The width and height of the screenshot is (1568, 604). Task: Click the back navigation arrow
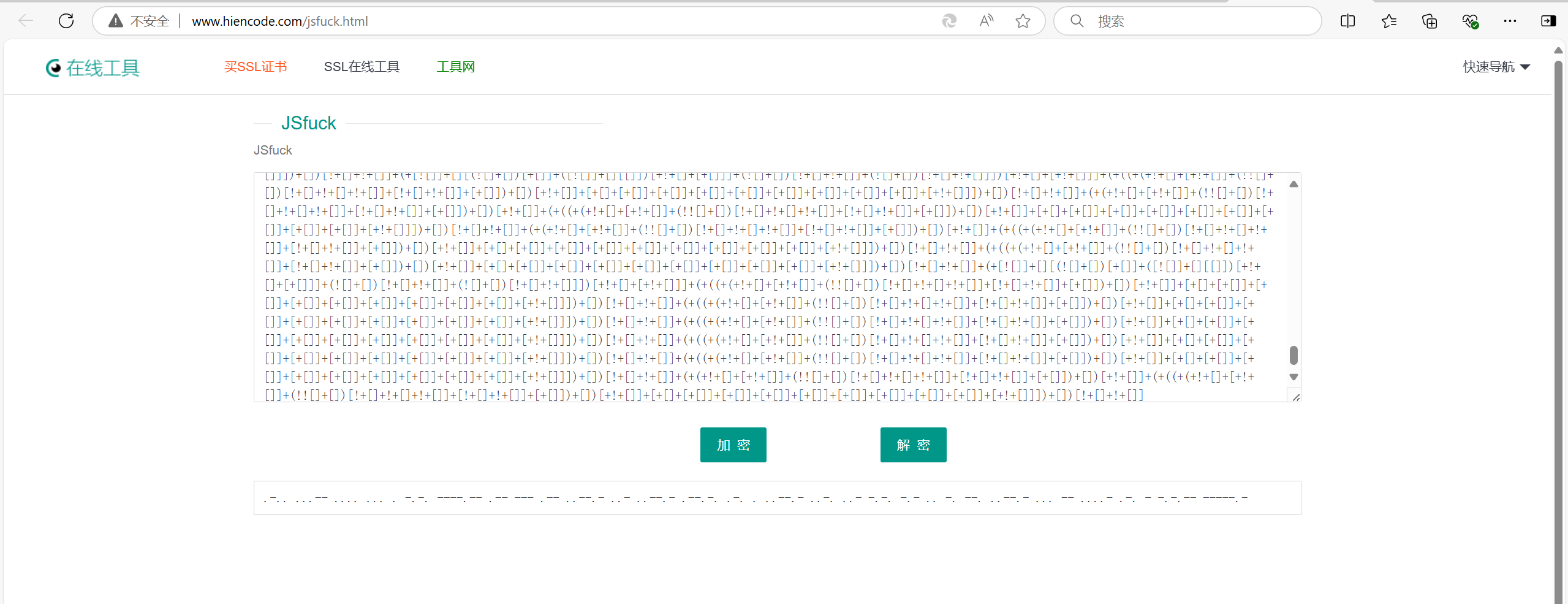(x=26, y=21)
